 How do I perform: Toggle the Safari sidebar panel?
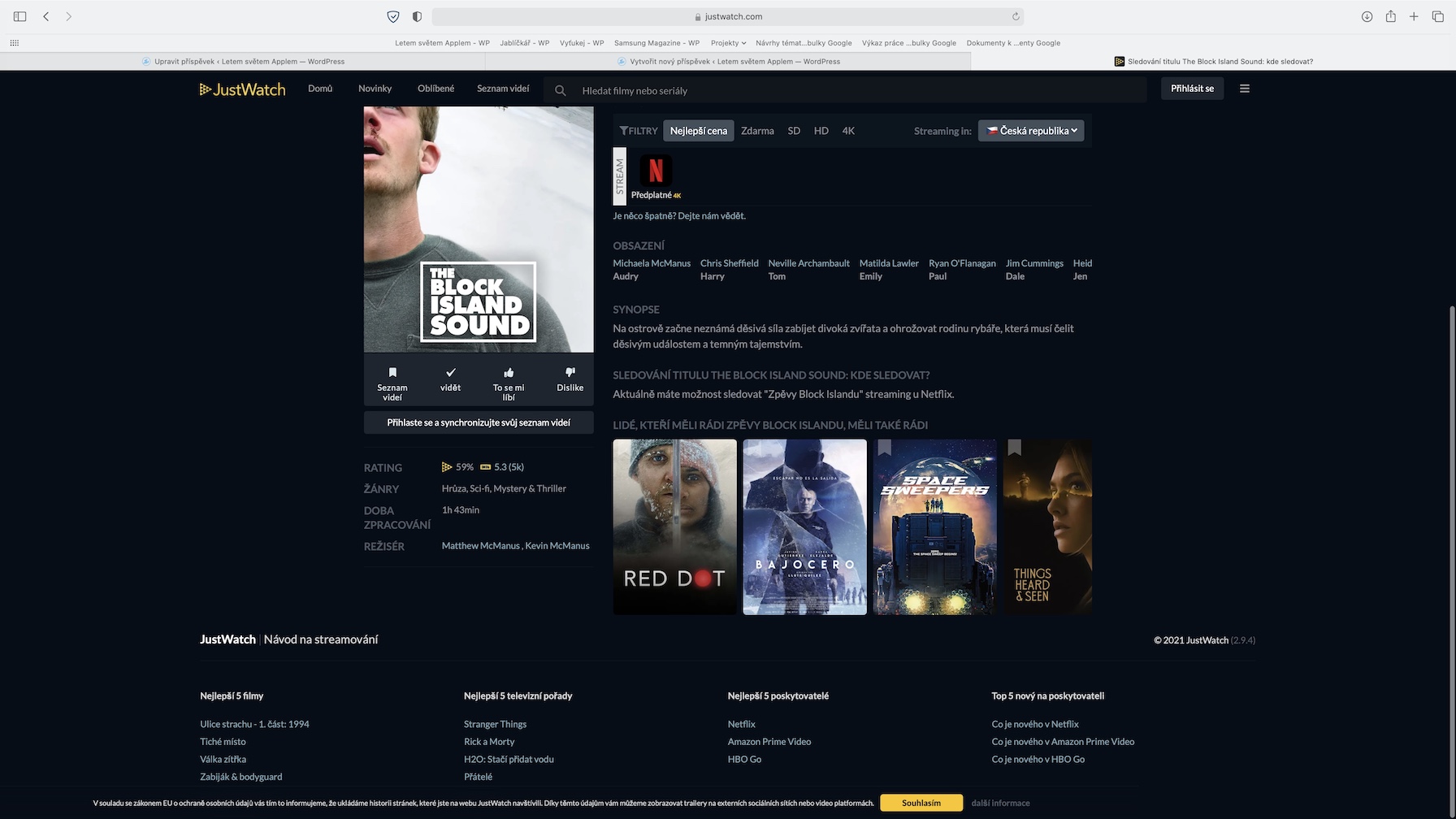tap(19, 16)
